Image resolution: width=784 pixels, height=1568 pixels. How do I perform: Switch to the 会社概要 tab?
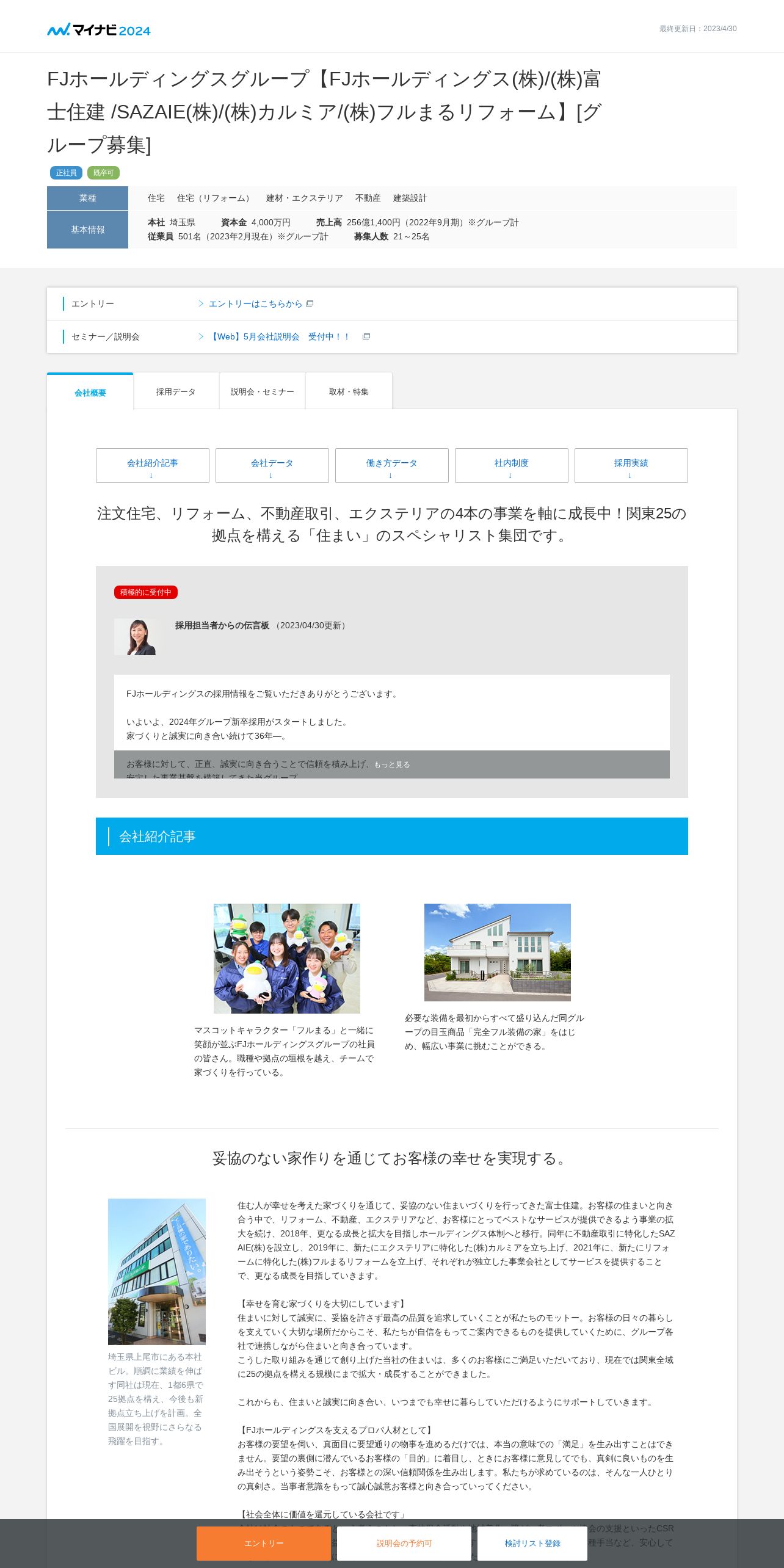point(90,391)
